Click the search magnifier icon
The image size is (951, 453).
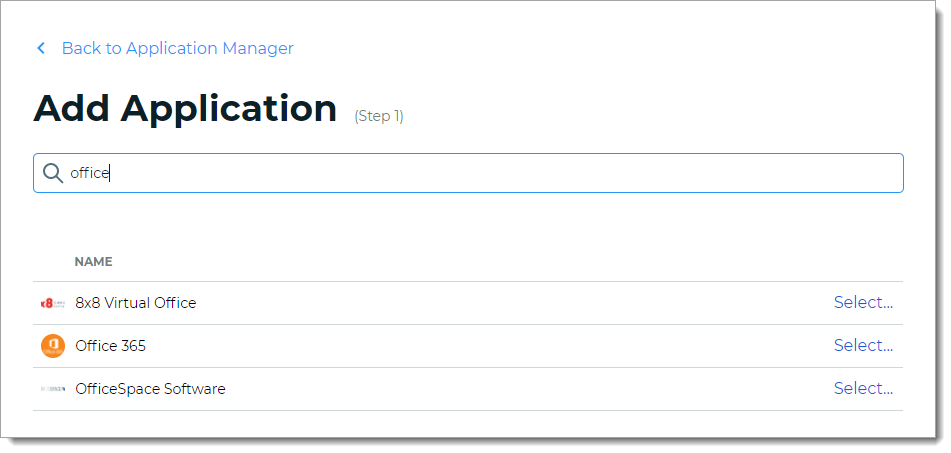53,173
